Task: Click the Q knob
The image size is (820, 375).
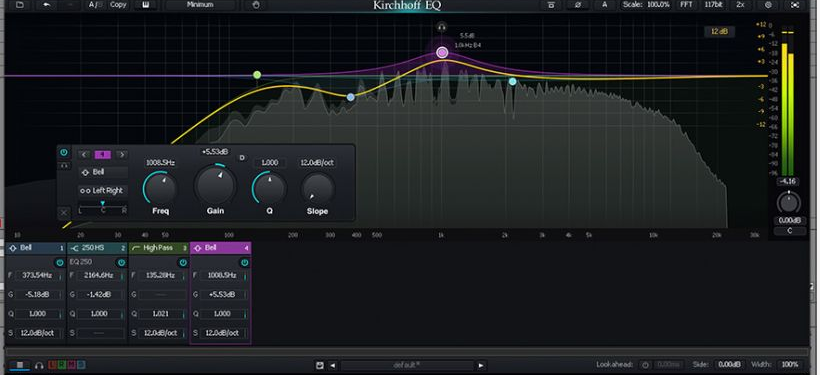Action: [269, 189]
